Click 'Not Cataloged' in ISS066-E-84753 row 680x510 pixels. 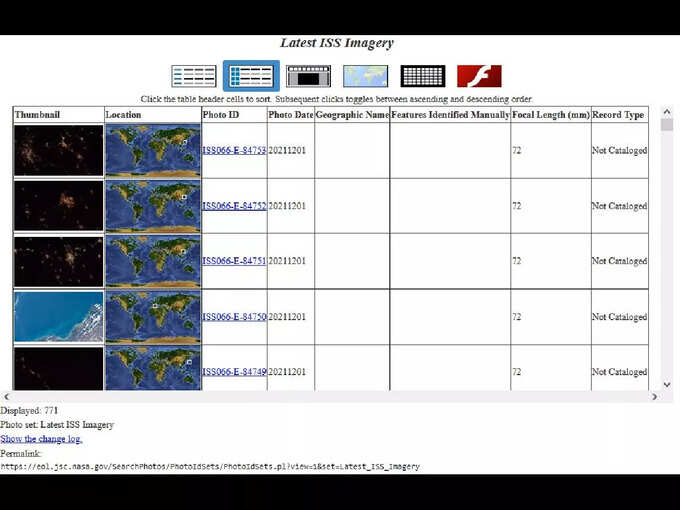pos(620,150)
